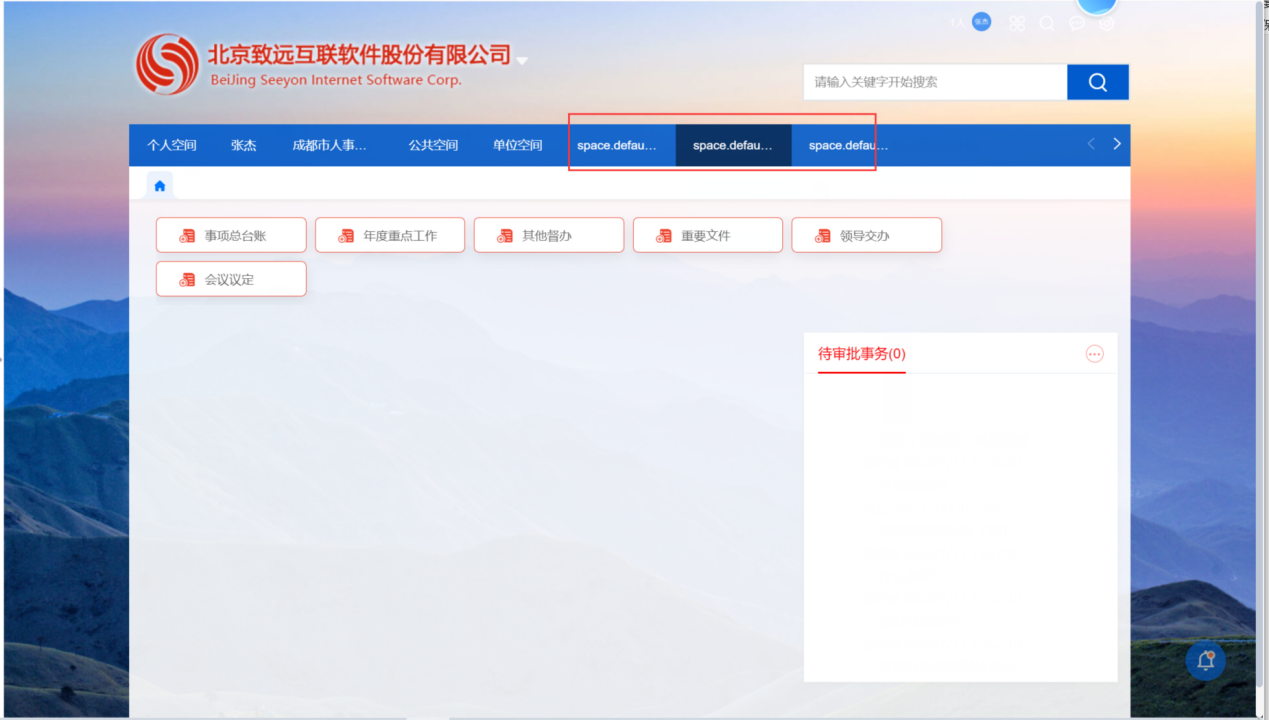Click the Seeyon red swirl logo
This screenshot has width=1269, height=720.
(x=167, y=65)
